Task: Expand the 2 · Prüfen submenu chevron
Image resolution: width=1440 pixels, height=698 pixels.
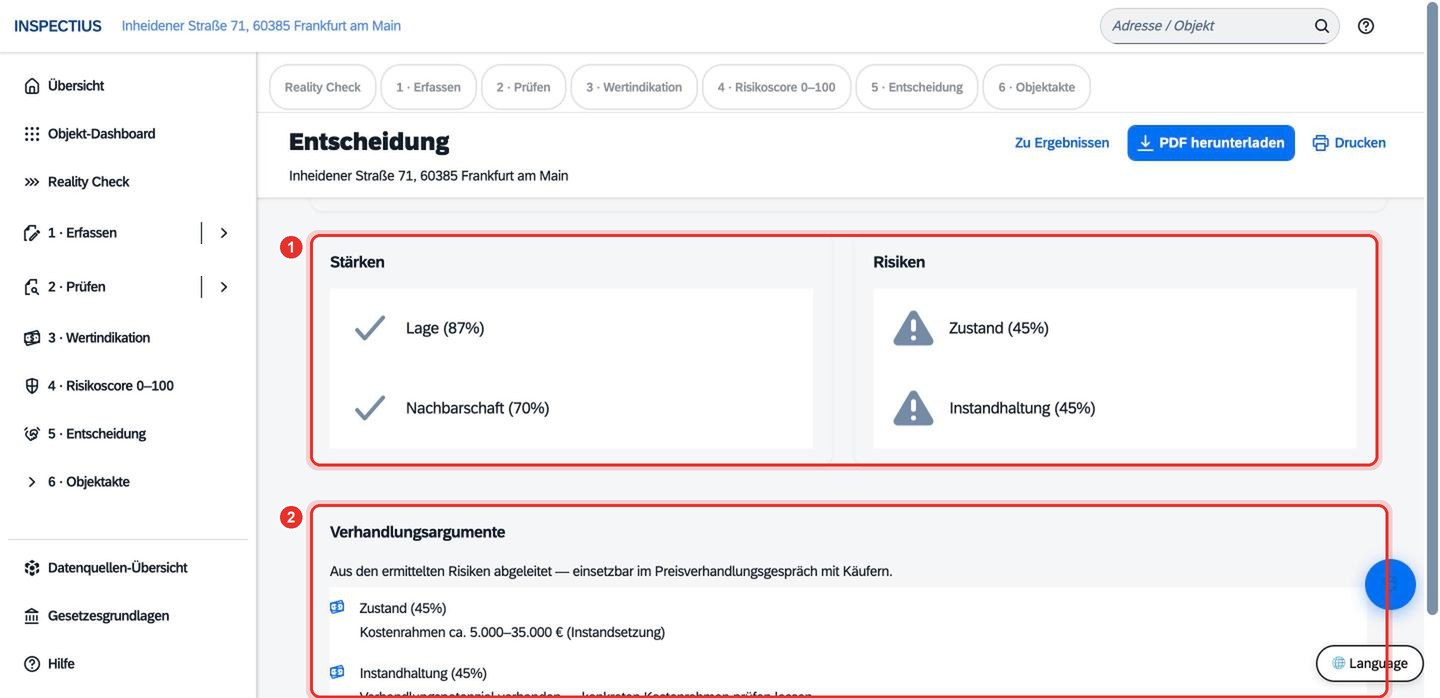Action: pyautogui.click(x=224, y=287)
